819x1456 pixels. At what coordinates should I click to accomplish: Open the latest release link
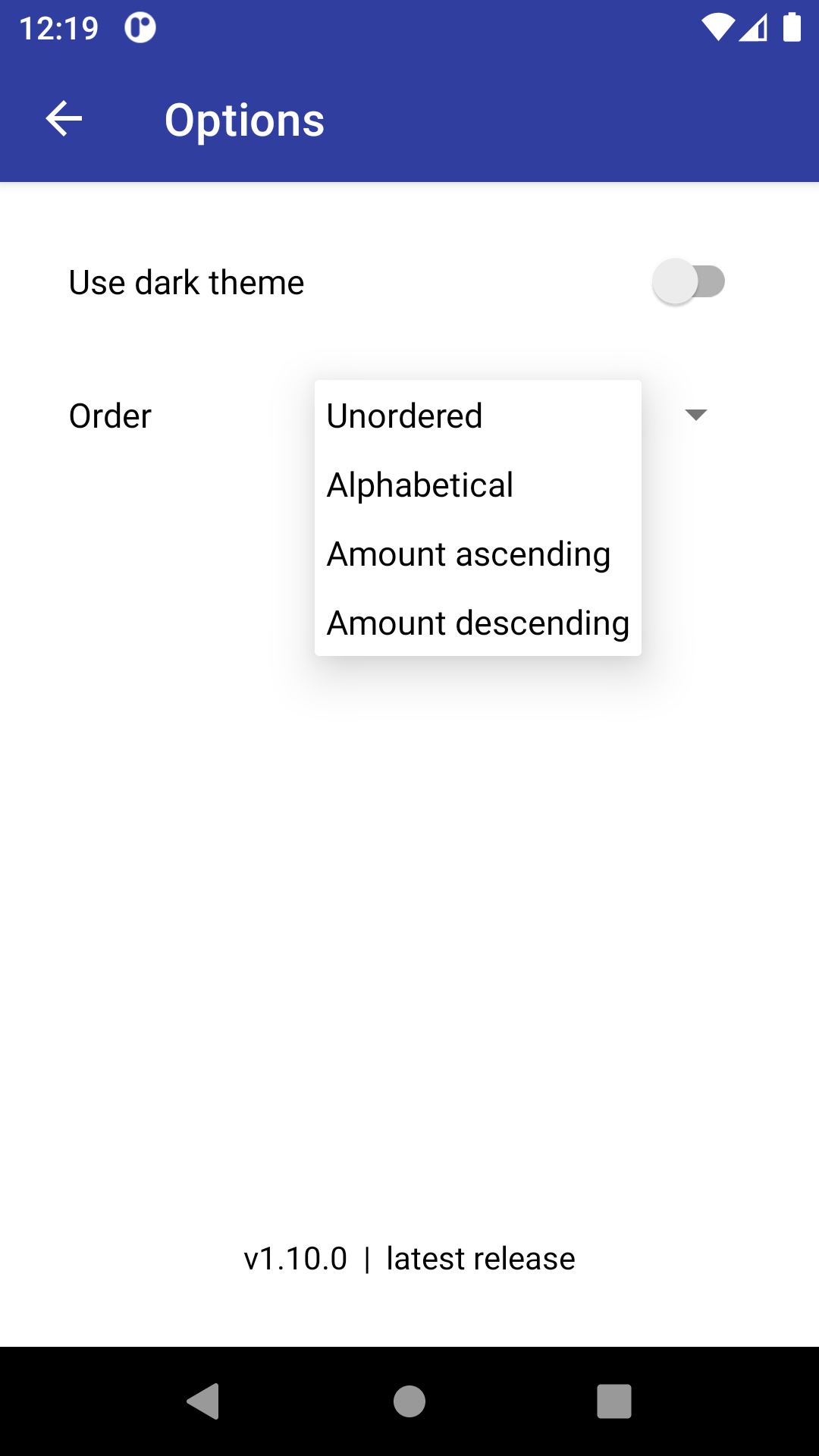[481, 1259]
